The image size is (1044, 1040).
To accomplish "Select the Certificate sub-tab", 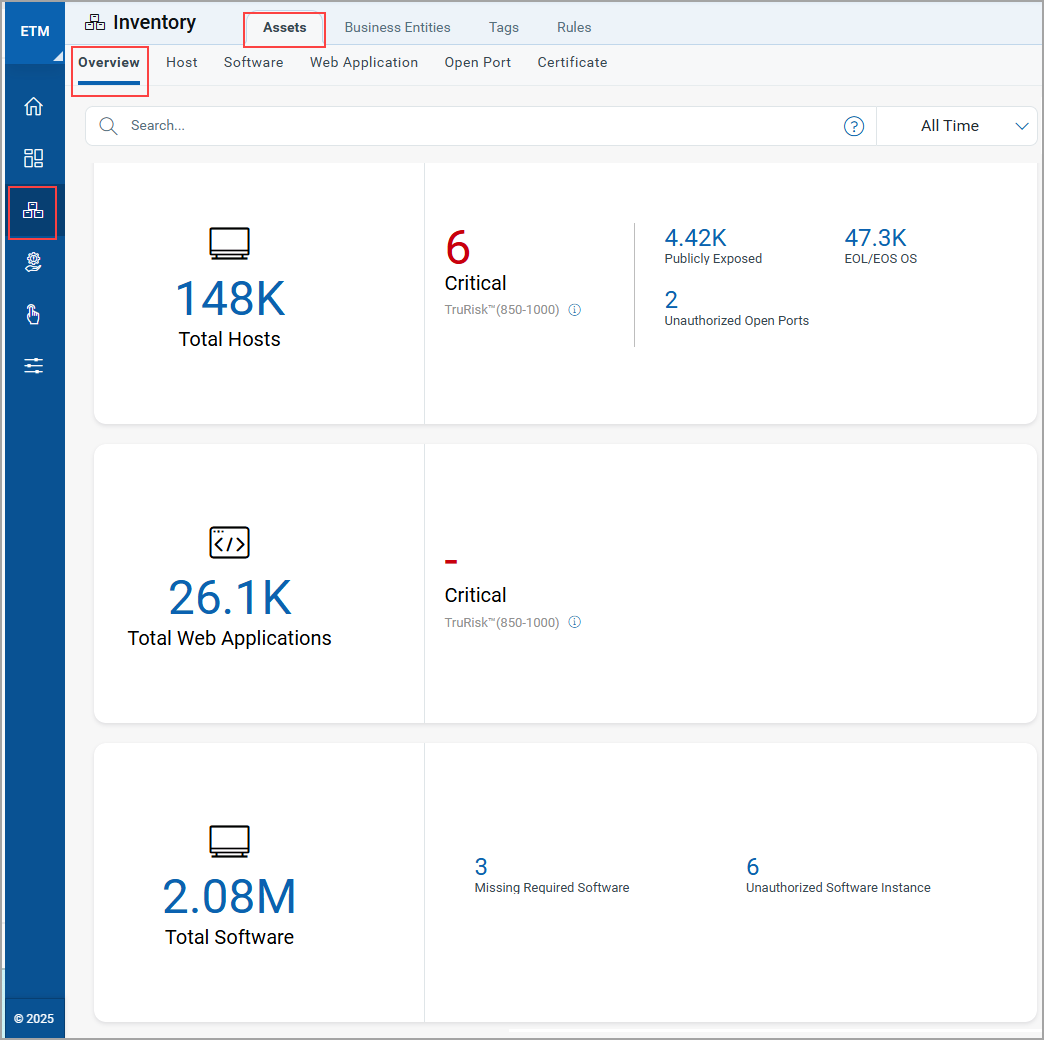I will point(572,63).
